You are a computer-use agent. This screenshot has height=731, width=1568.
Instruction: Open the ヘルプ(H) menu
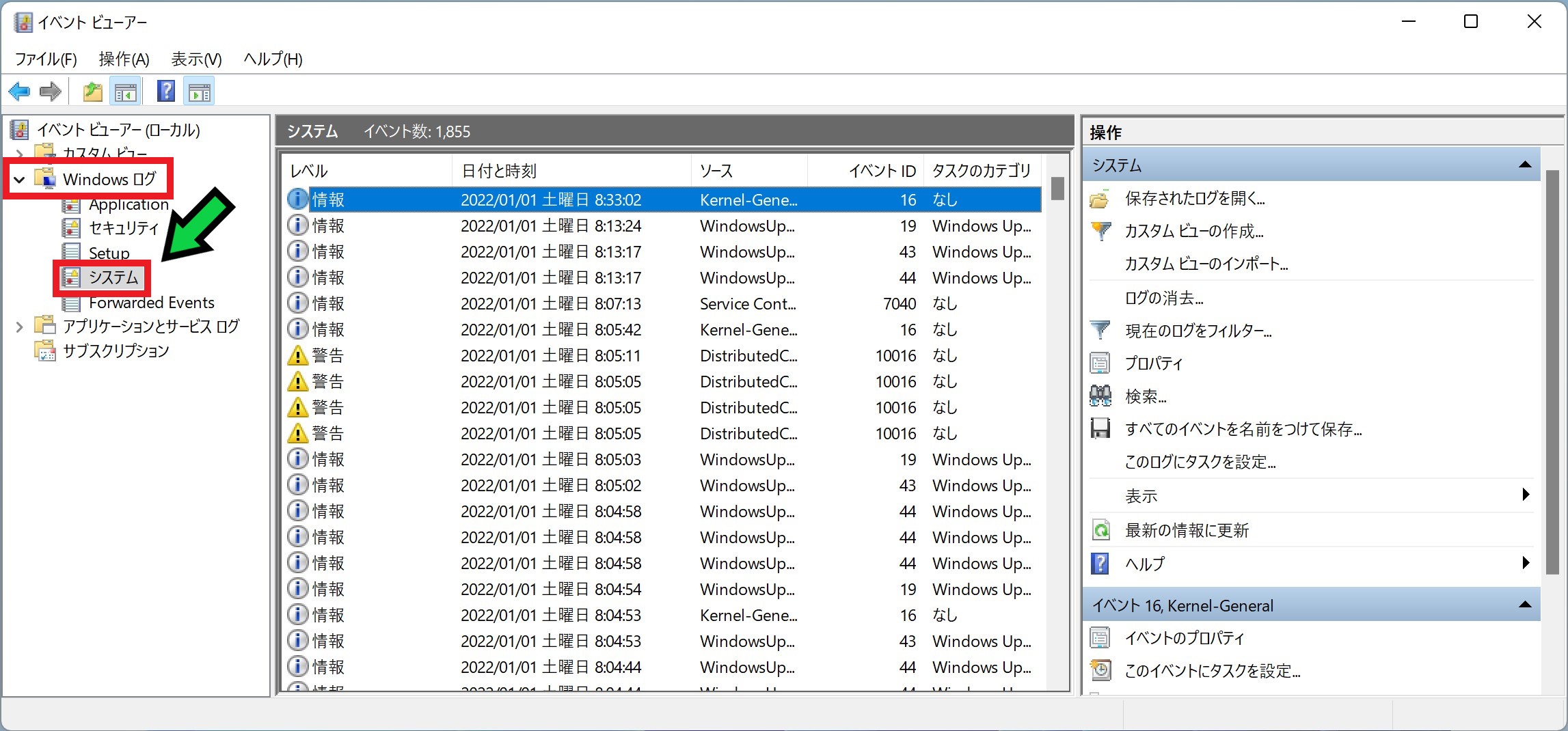point(273,59)
